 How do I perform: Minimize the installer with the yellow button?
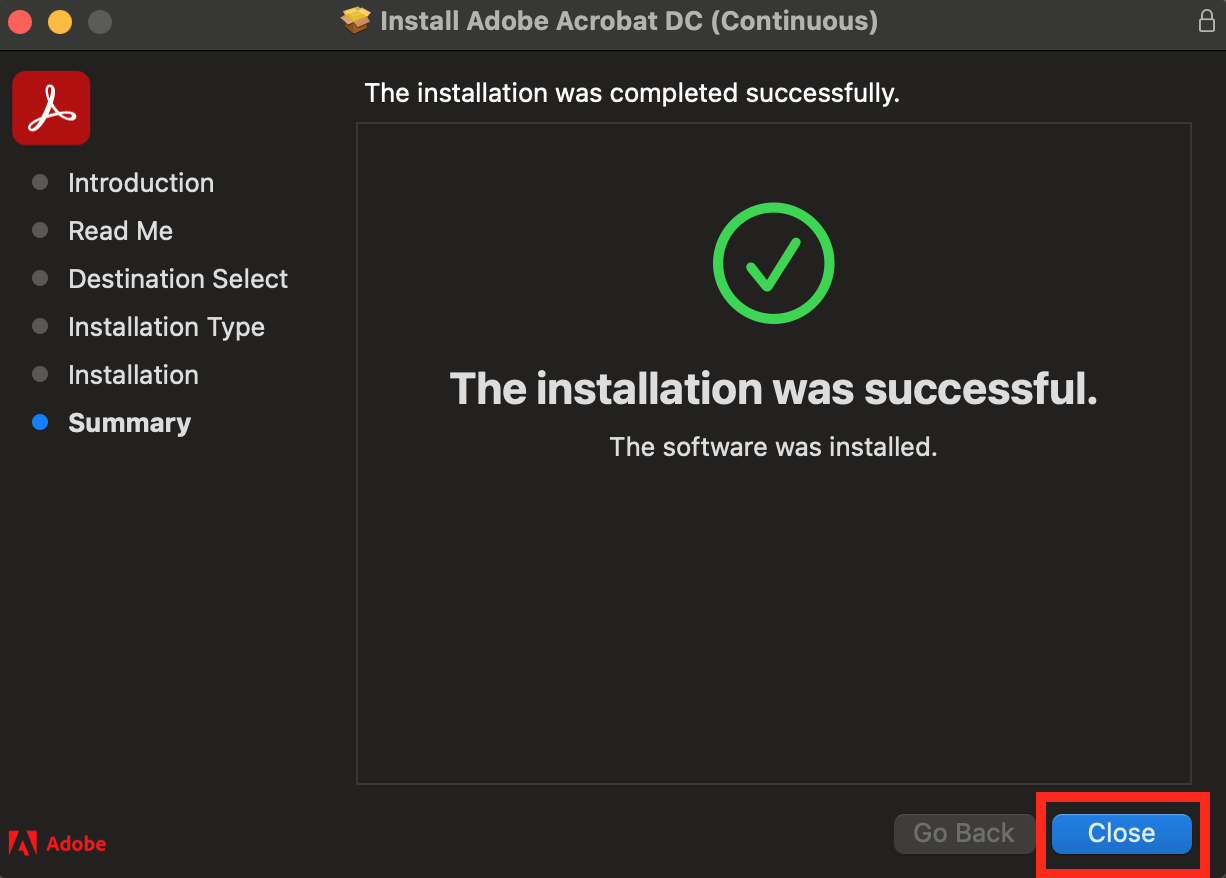click(60, 21)
